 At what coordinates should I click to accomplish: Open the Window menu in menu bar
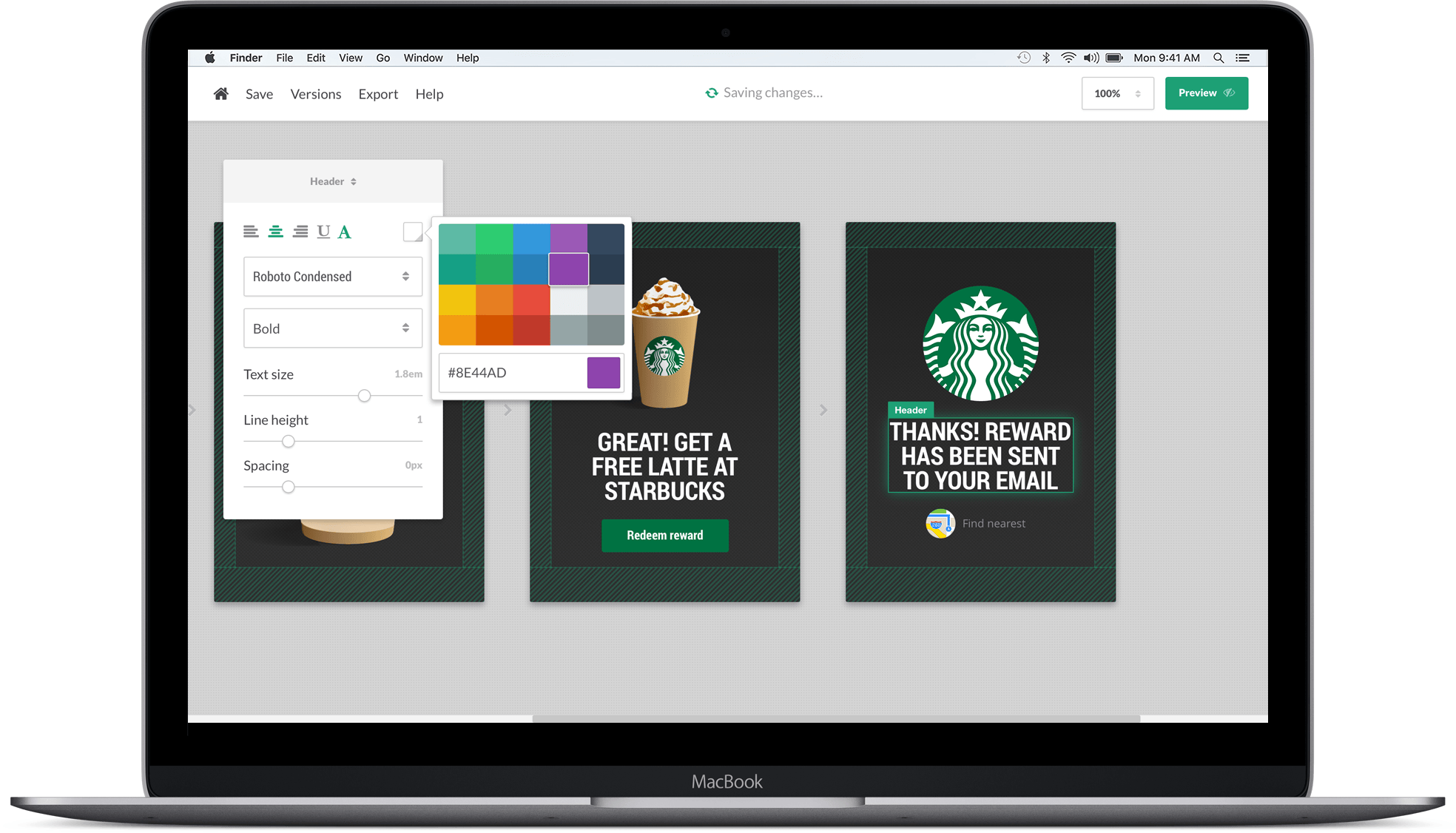click(x=423, y=58)
